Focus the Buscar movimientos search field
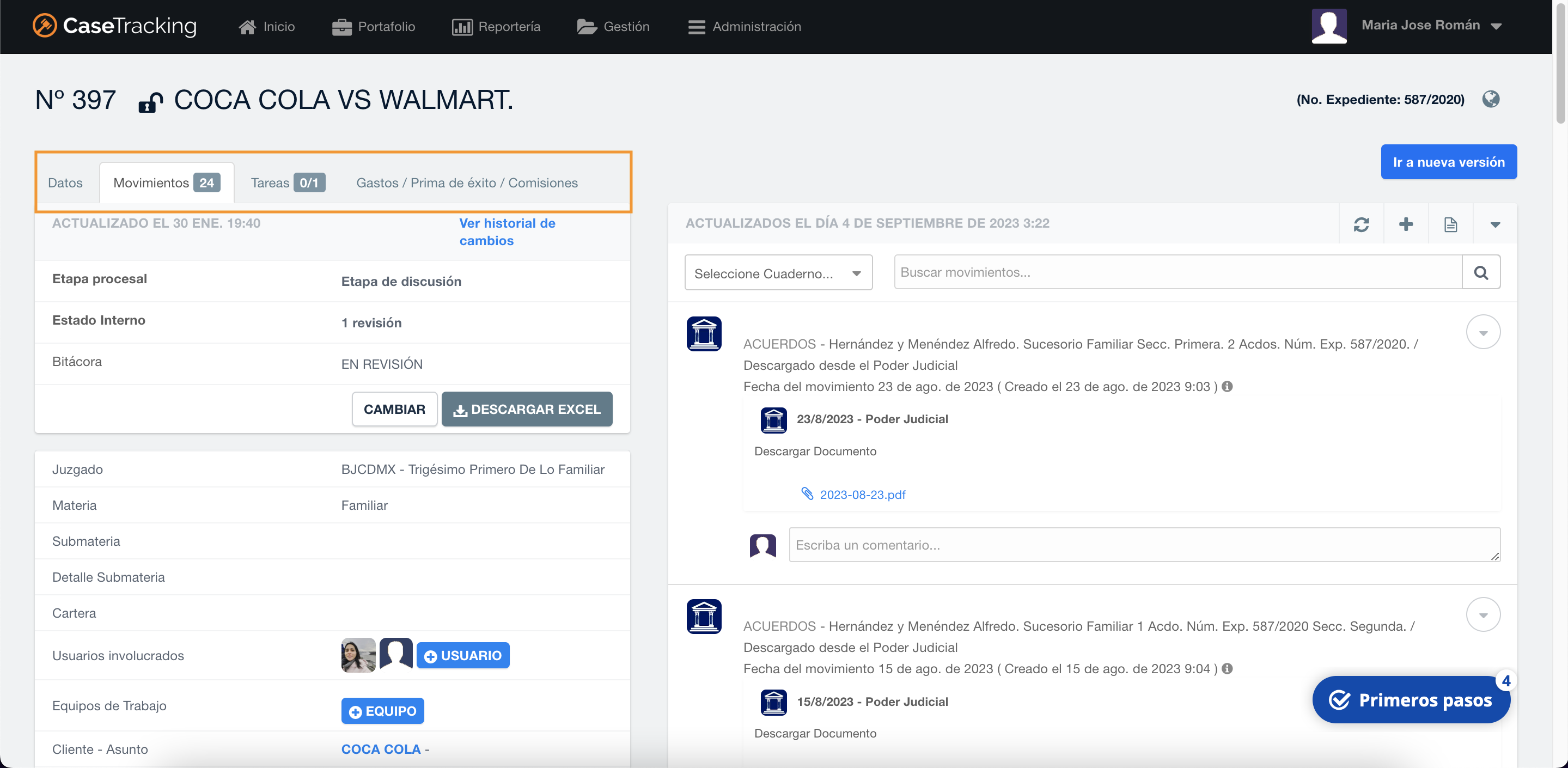1568x768 pixels. pyautogui.click(x=1178, y=272)
